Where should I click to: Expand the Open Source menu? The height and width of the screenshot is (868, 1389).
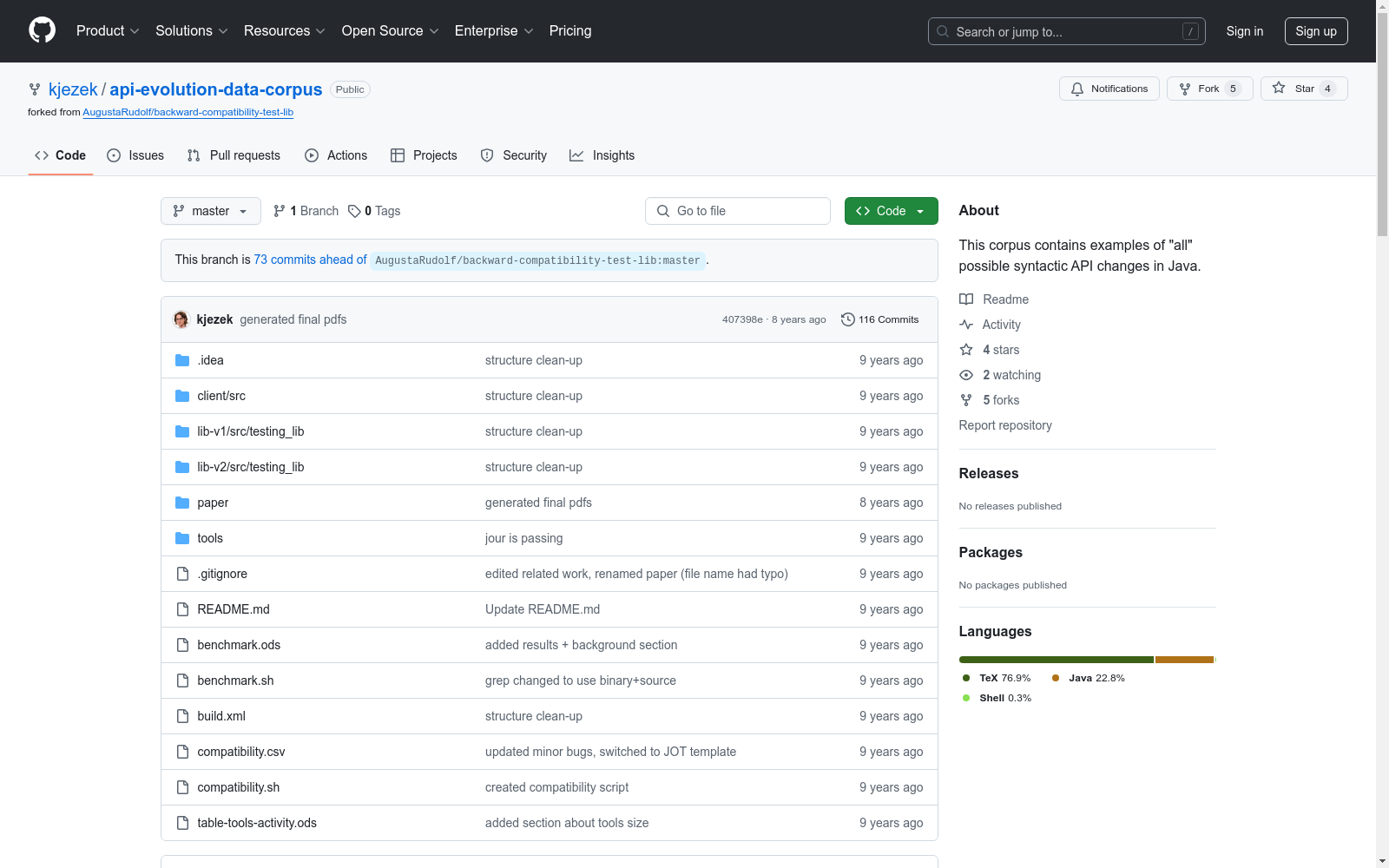[x=391, y=31]
